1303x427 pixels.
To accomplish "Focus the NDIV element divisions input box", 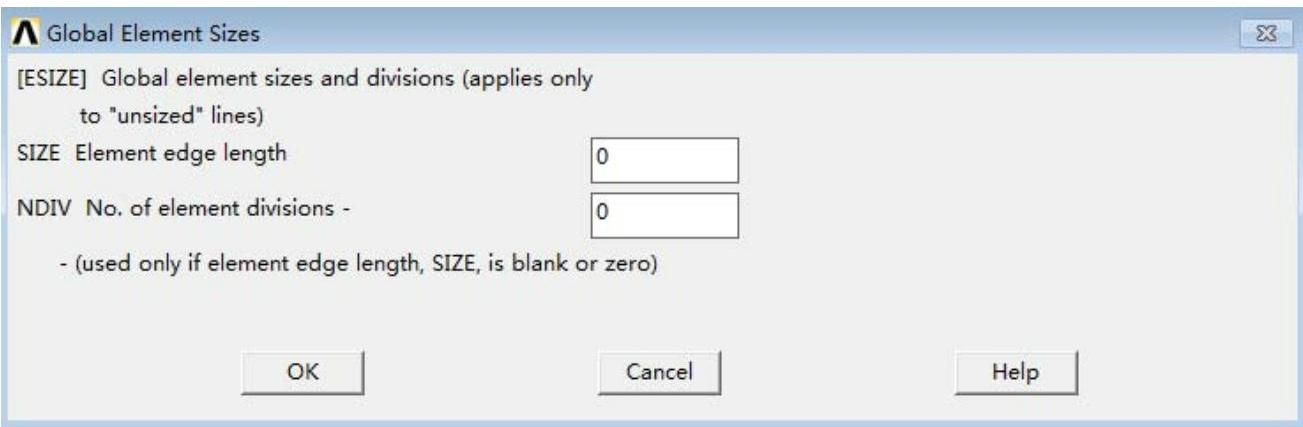I will point(664,214).
